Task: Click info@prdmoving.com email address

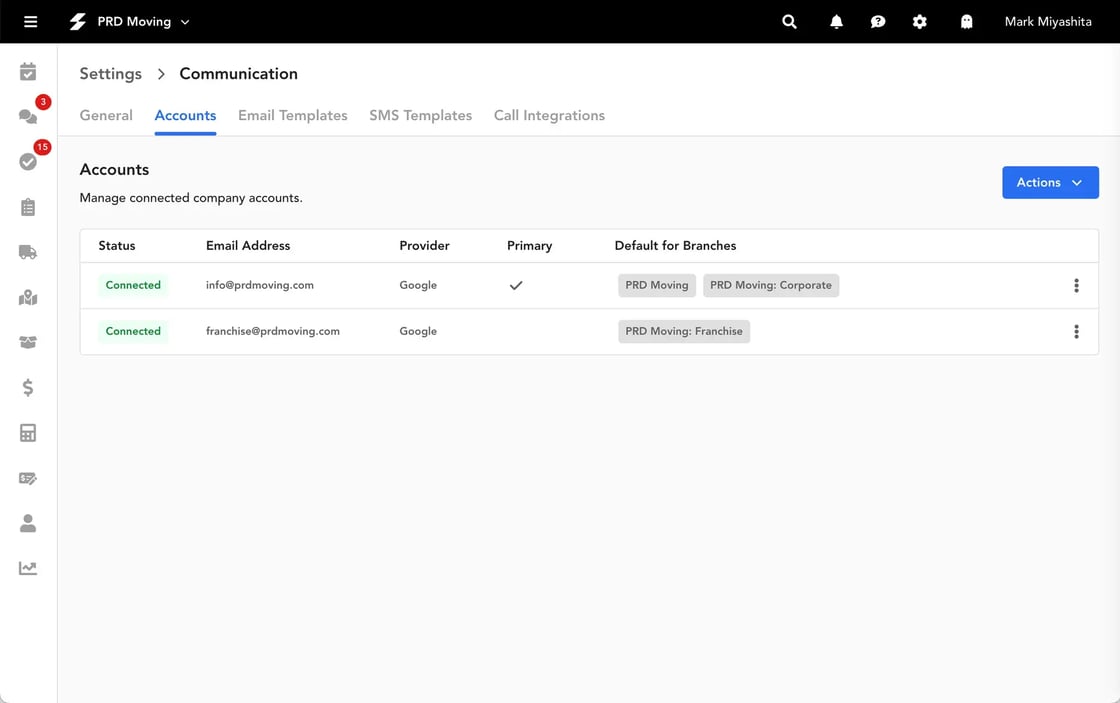Action: [260, 285]
